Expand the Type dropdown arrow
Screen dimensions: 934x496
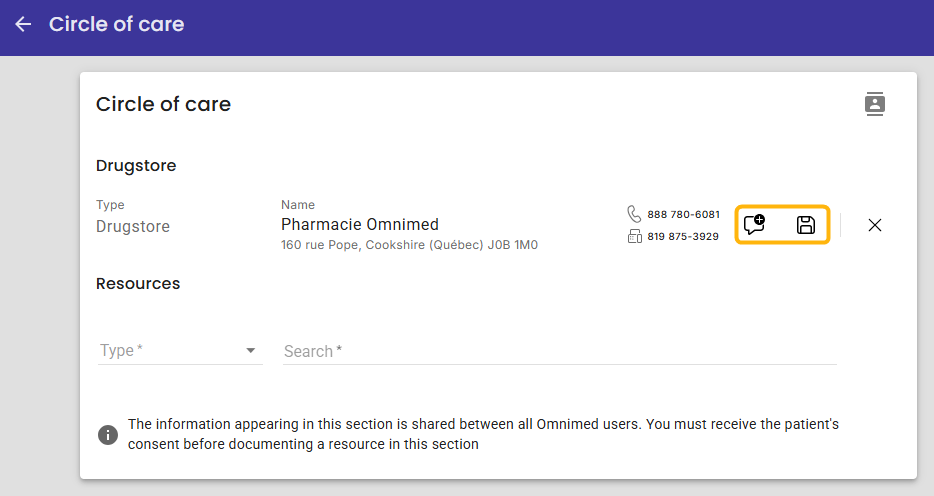(251, 351)
